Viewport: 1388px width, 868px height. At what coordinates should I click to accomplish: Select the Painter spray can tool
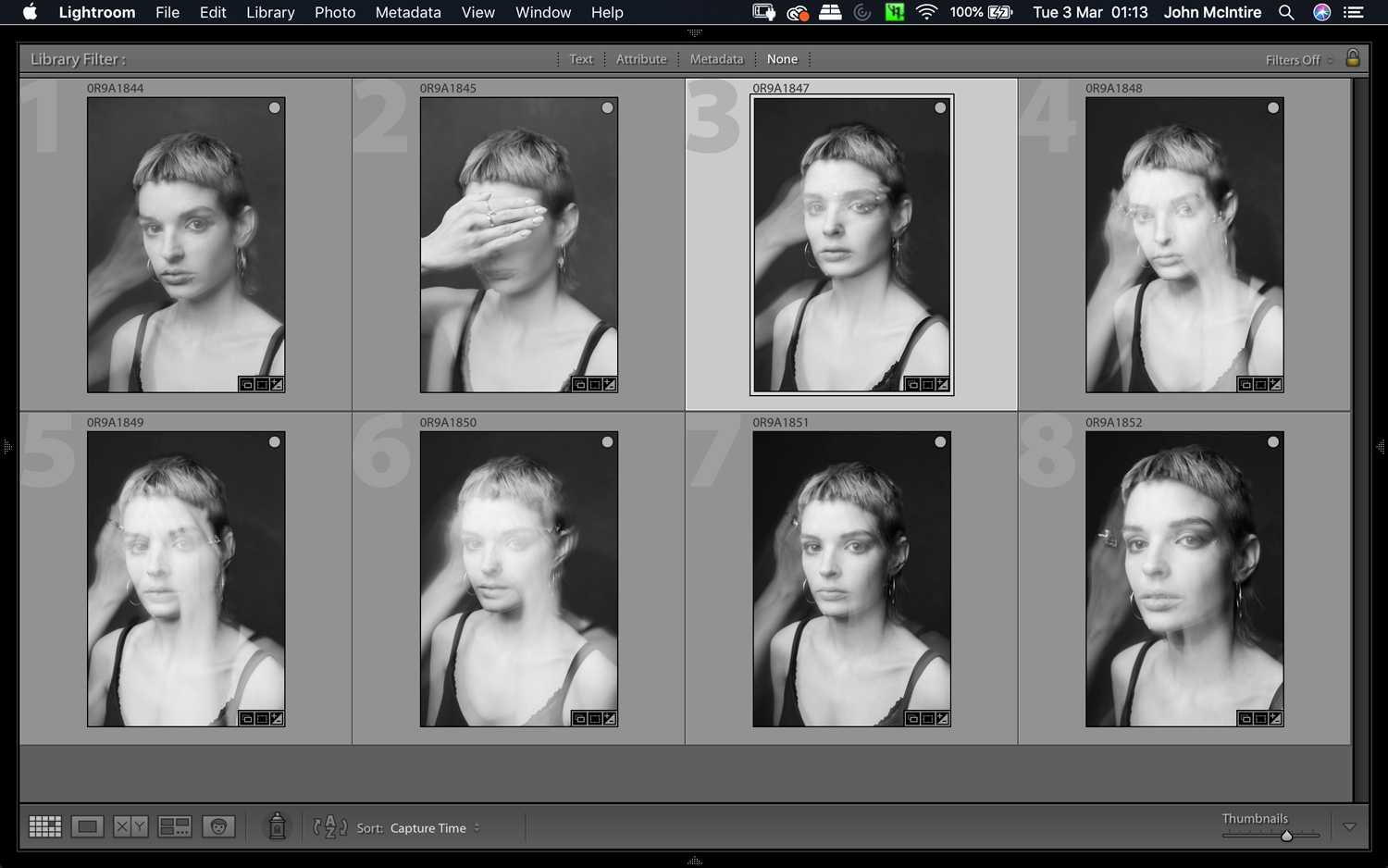(277, 825)
